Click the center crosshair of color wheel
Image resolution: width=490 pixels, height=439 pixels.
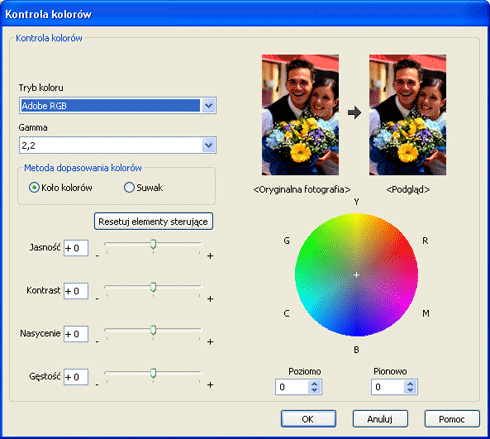pyautogui.click(x=356, y=275)
